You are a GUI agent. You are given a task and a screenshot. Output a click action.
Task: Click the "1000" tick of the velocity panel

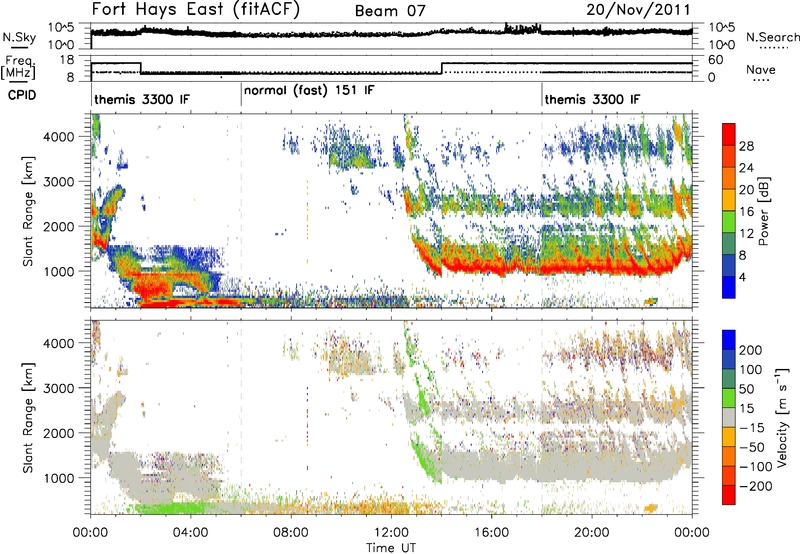[x=59, y=478]
